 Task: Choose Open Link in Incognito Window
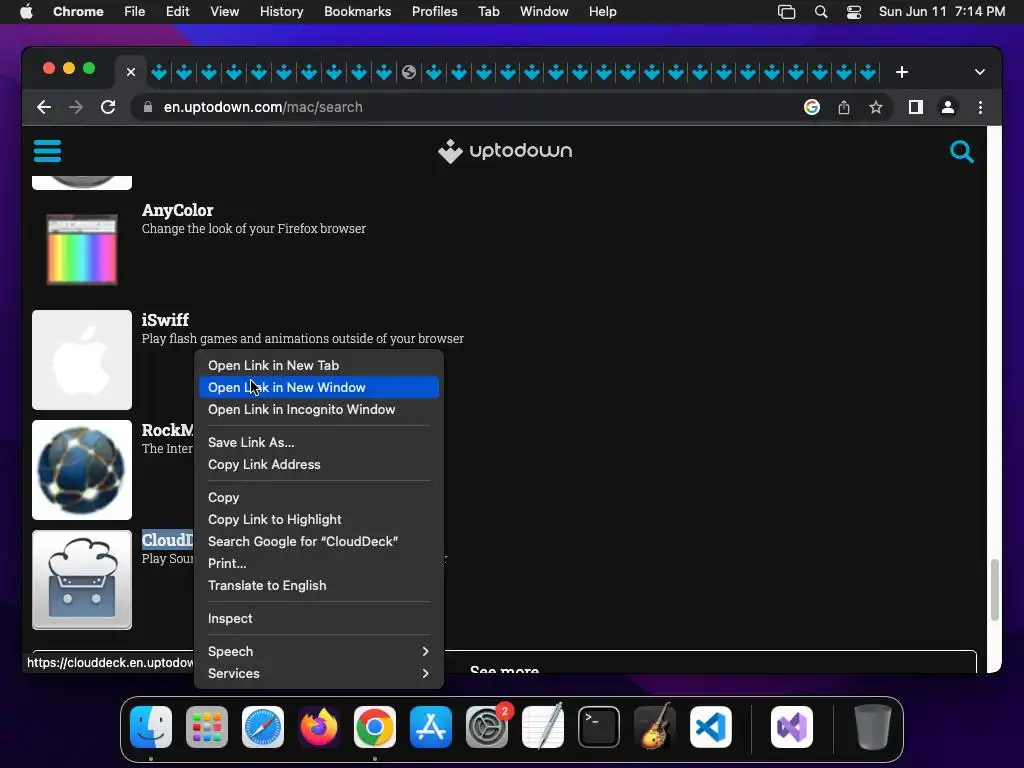click(x=319, y=409)
